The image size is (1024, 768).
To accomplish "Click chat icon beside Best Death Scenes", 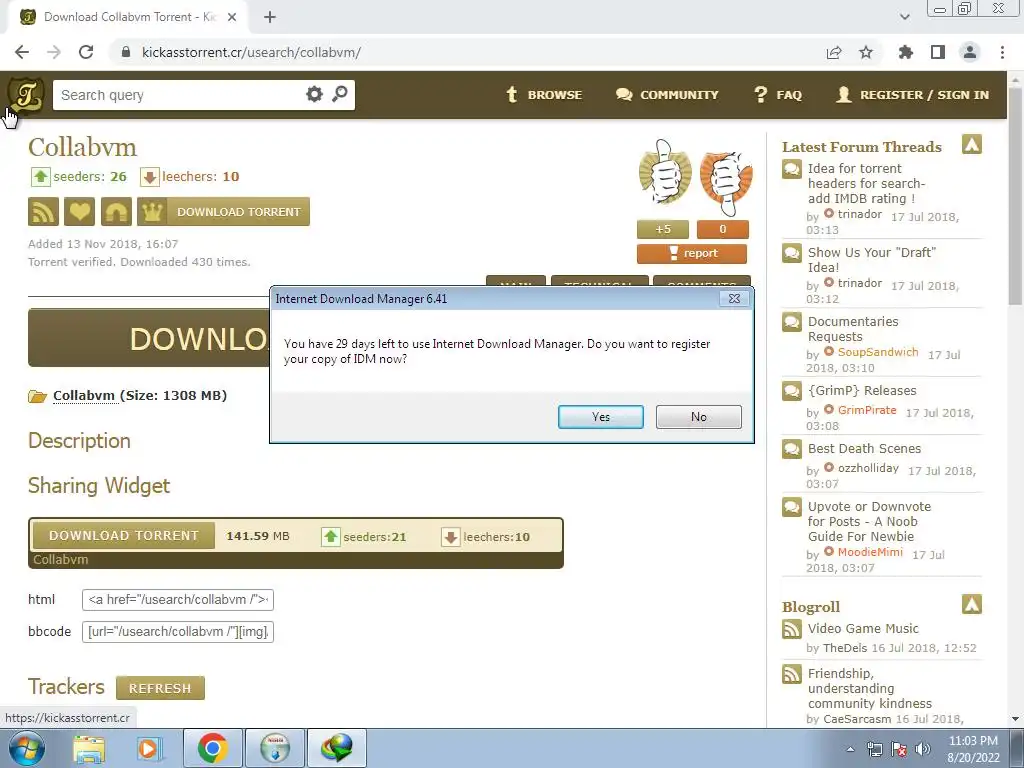I will click(792, 449).
